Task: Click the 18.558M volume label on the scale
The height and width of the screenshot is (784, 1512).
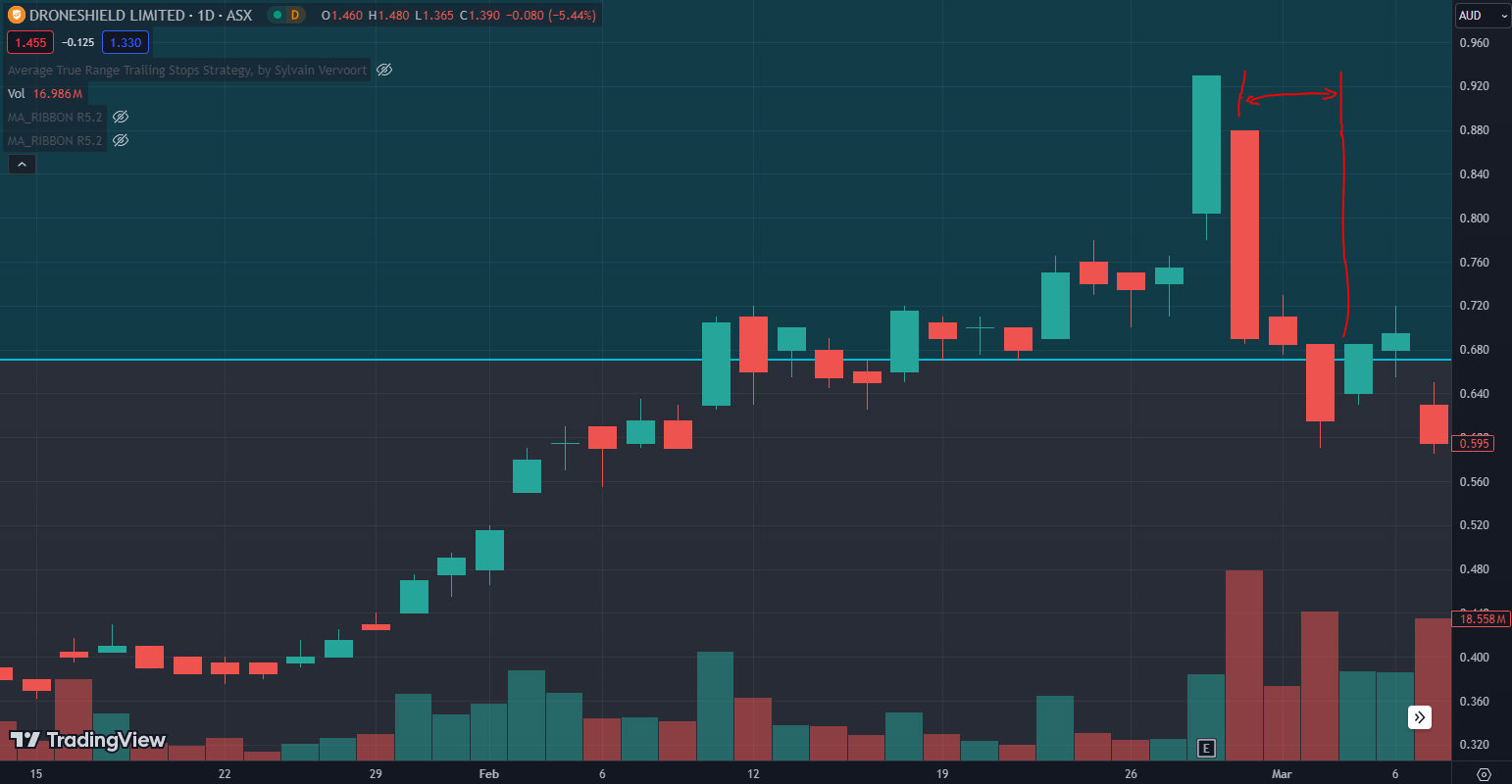Action: coord(1481,618)
